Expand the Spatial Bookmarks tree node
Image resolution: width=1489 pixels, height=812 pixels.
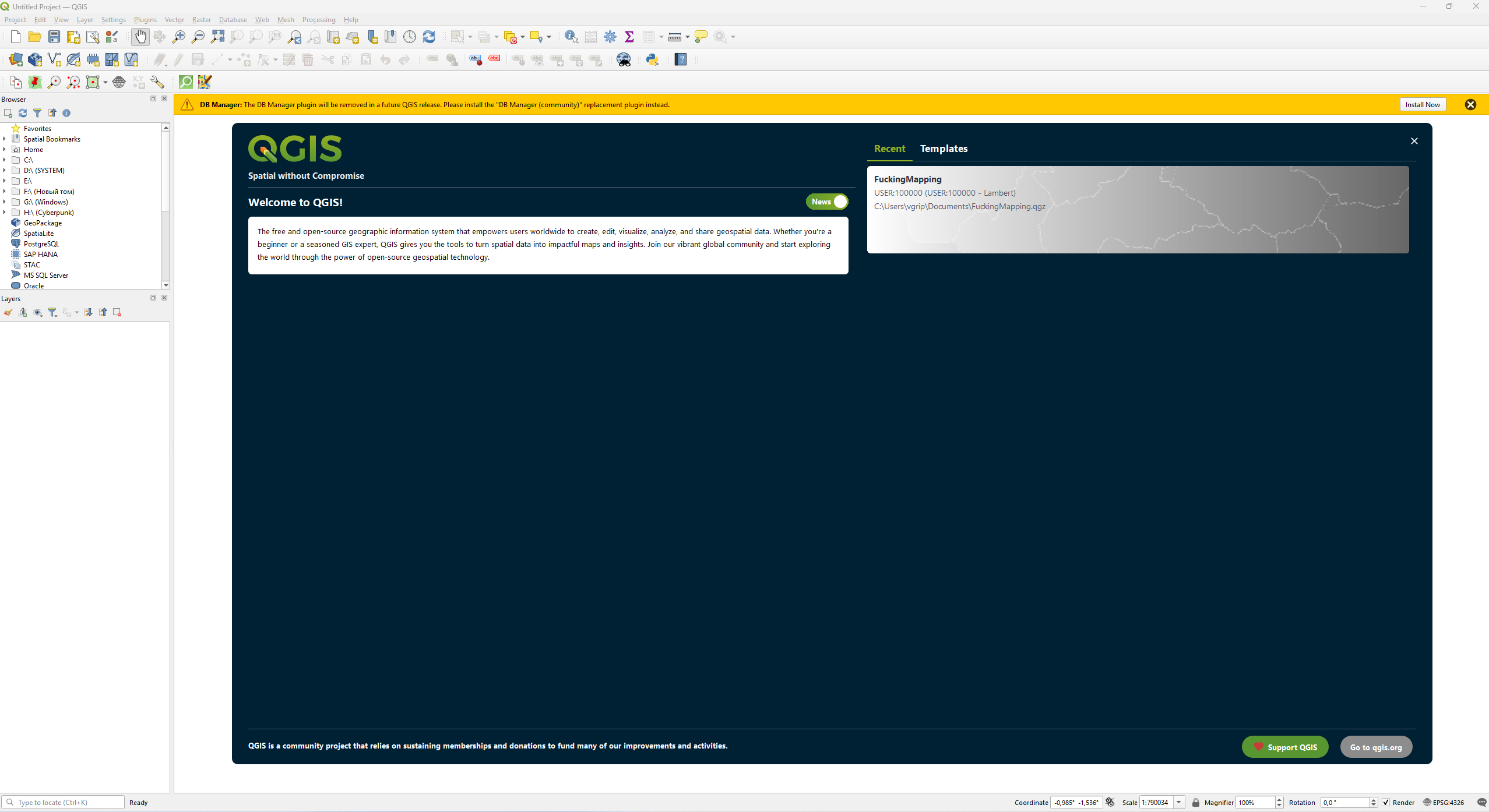(4, 139)
